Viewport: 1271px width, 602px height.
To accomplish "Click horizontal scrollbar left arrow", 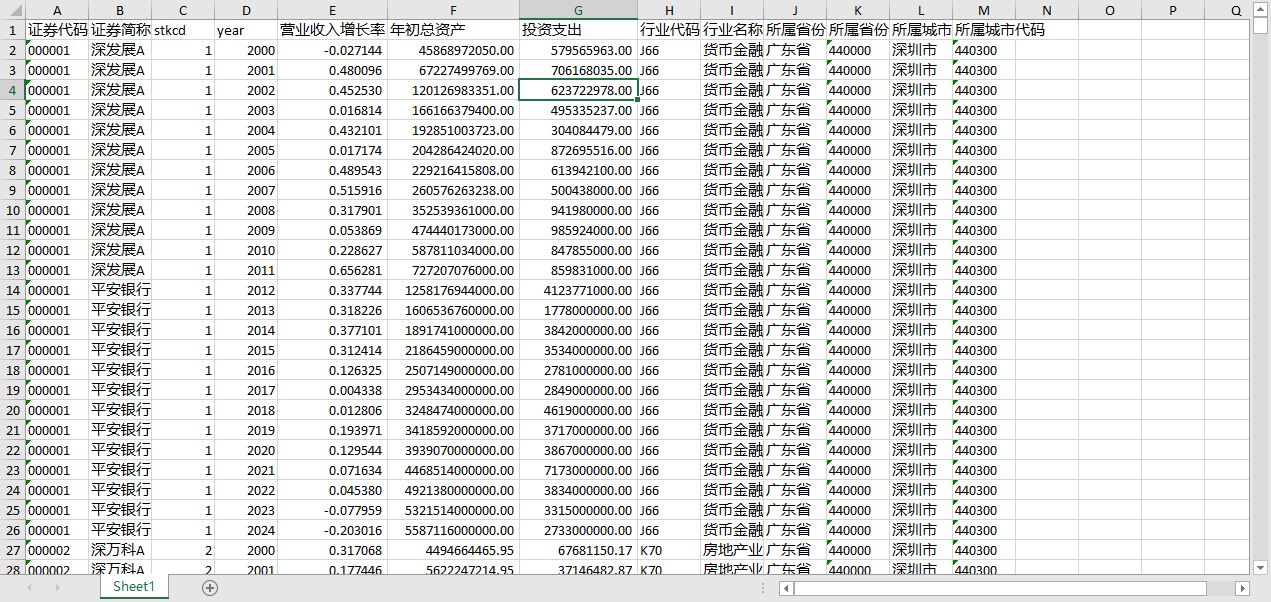I will pos(787,588).
